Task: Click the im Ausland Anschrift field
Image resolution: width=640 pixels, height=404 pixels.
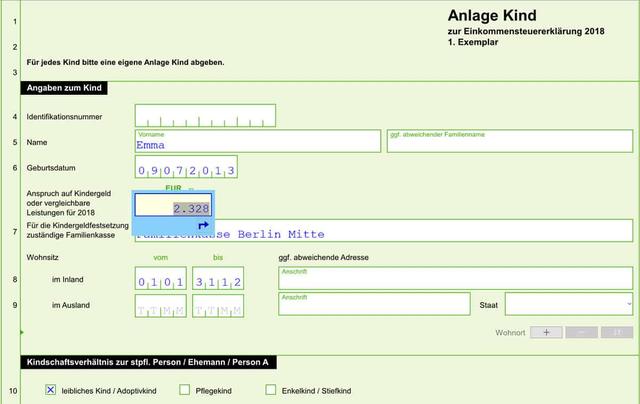Action: click(374, 304)
